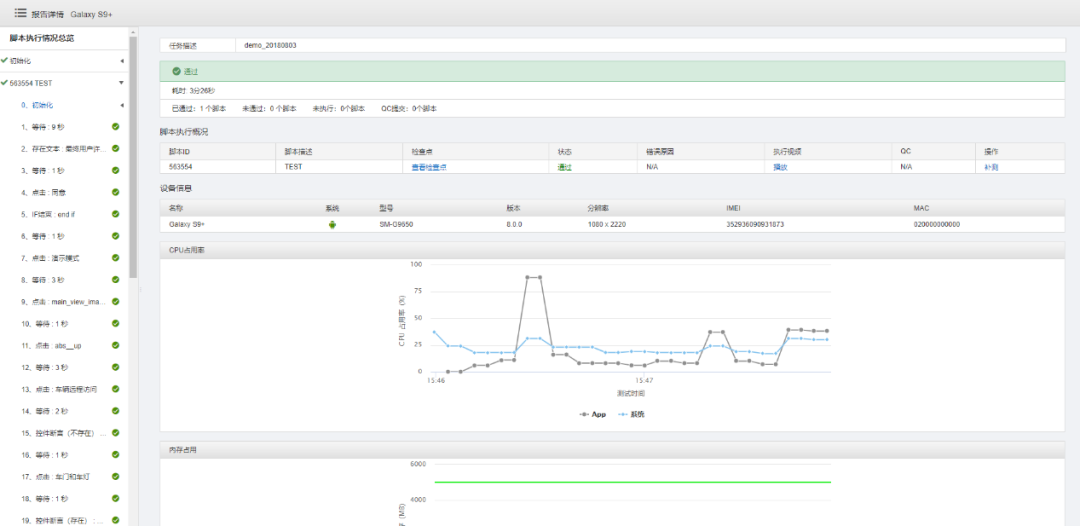Viewport: 1080px width, 526px height.
Task: Click the Android system icon for Galaxy S9+
Action: pos(332,224)
